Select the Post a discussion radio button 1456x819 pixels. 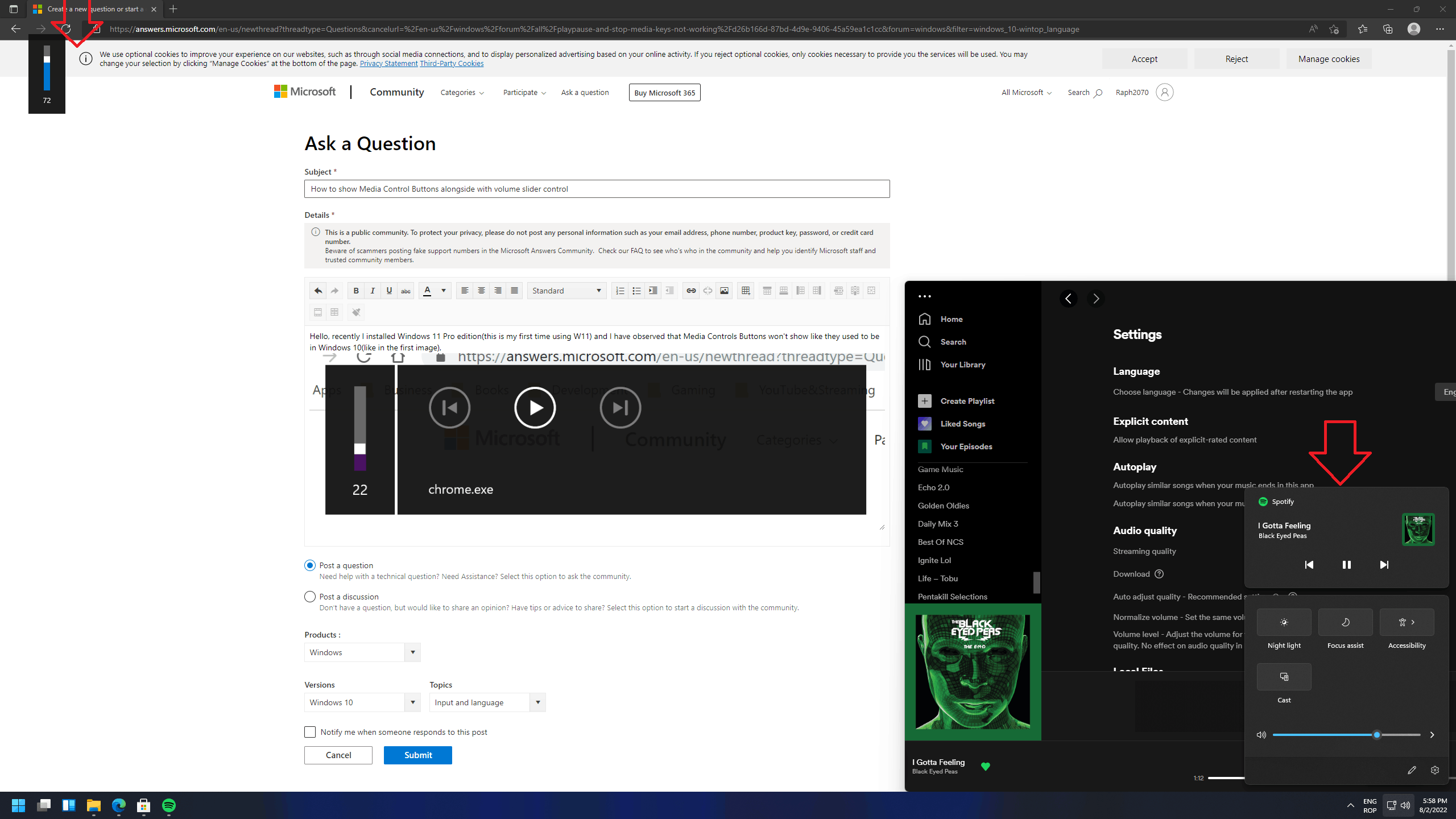pyautogui.click(x=310, y=597)
